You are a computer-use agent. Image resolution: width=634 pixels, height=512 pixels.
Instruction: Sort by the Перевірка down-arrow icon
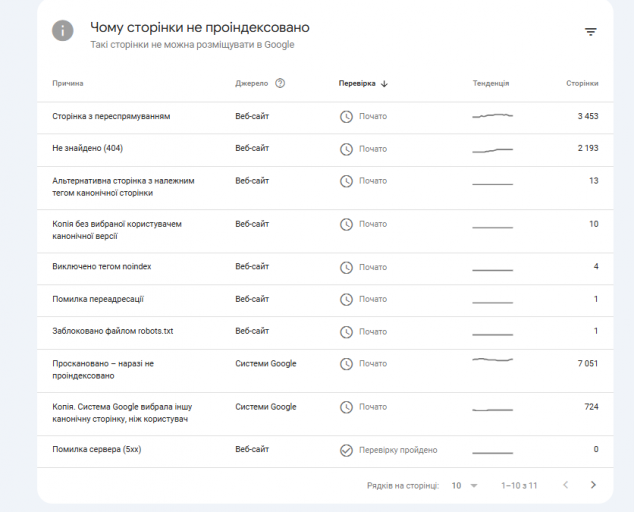coord(384,84)
